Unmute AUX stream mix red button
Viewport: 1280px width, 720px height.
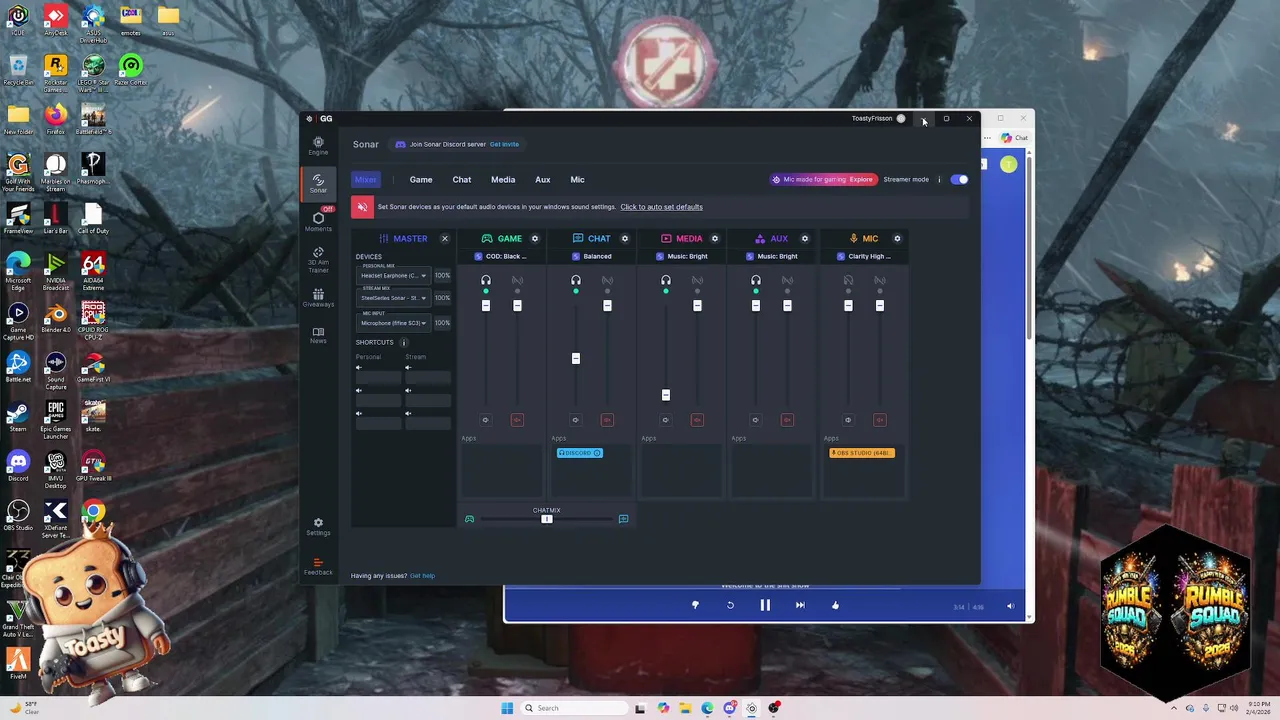click(787, 420)
